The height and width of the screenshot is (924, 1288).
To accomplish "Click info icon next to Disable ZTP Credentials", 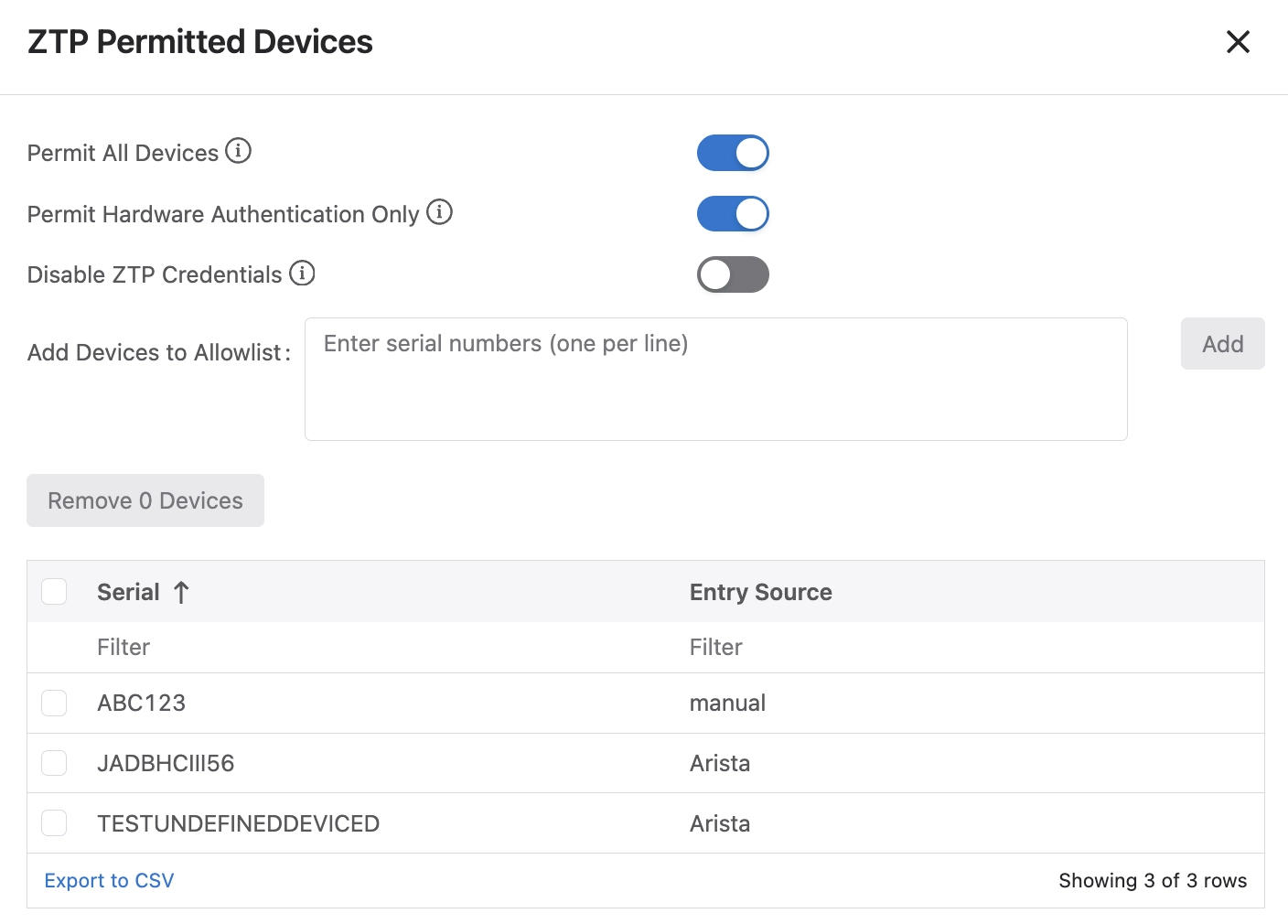I will click(302, 273).
